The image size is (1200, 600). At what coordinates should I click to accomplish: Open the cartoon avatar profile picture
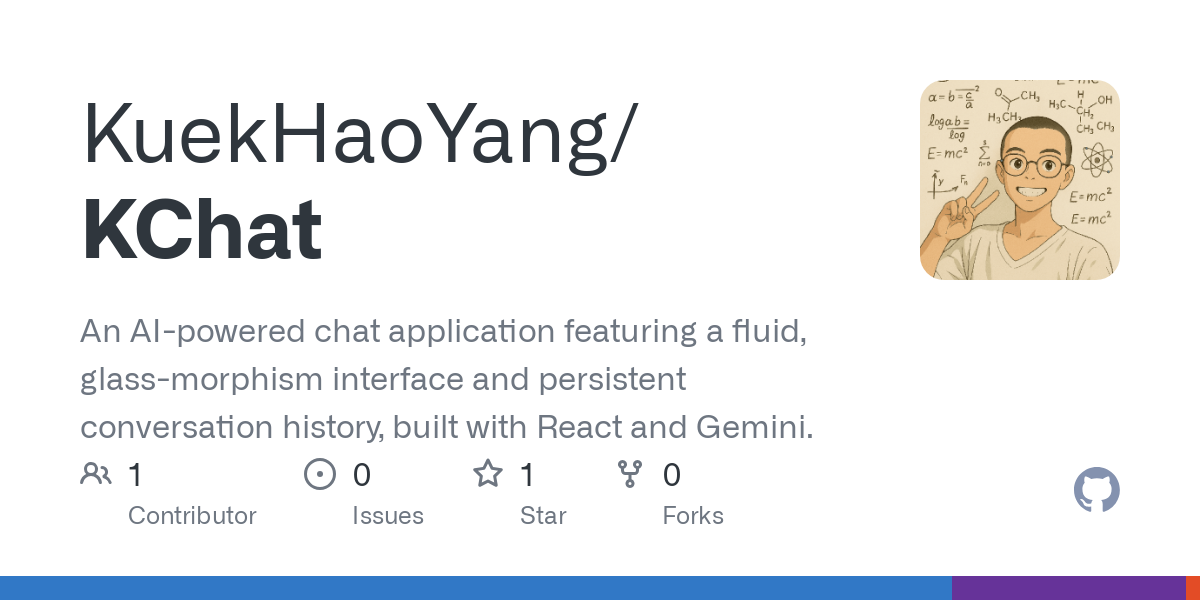point(1020,180)
